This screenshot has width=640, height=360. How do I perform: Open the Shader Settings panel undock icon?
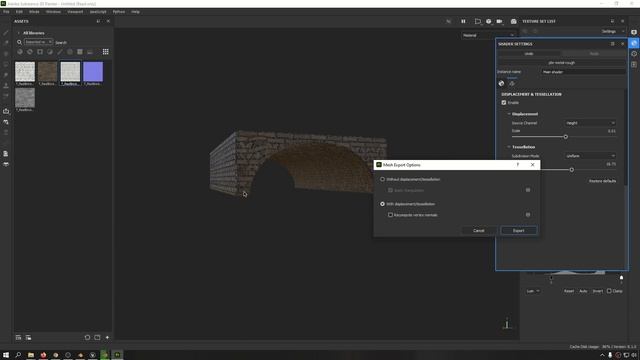coord(612,44)
